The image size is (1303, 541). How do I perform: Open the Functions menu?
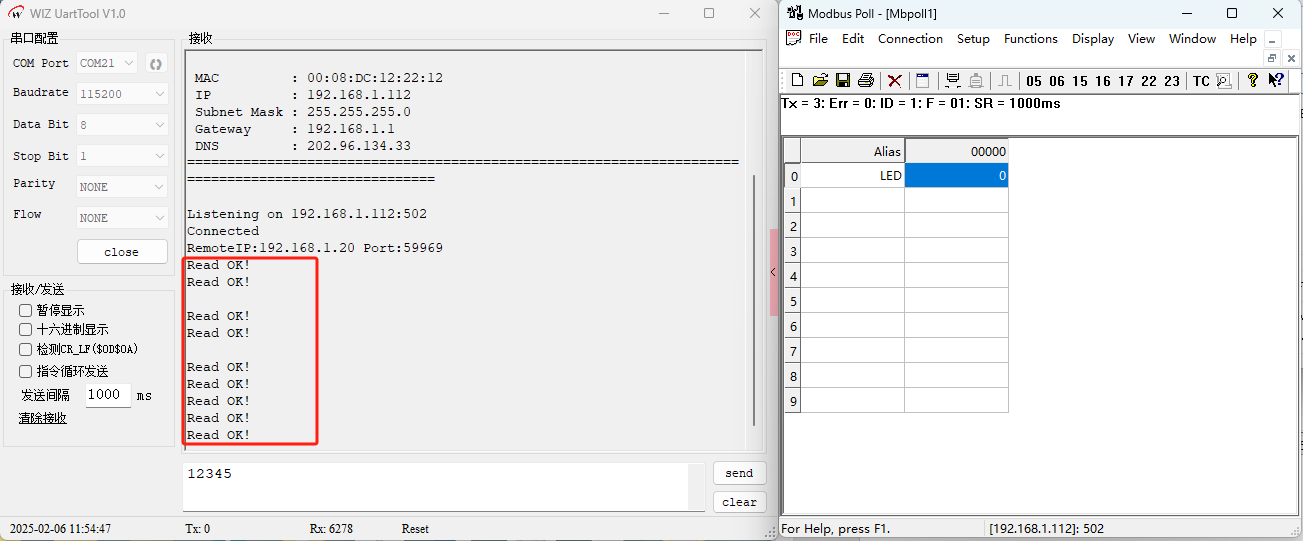(x=1030, y=39)
